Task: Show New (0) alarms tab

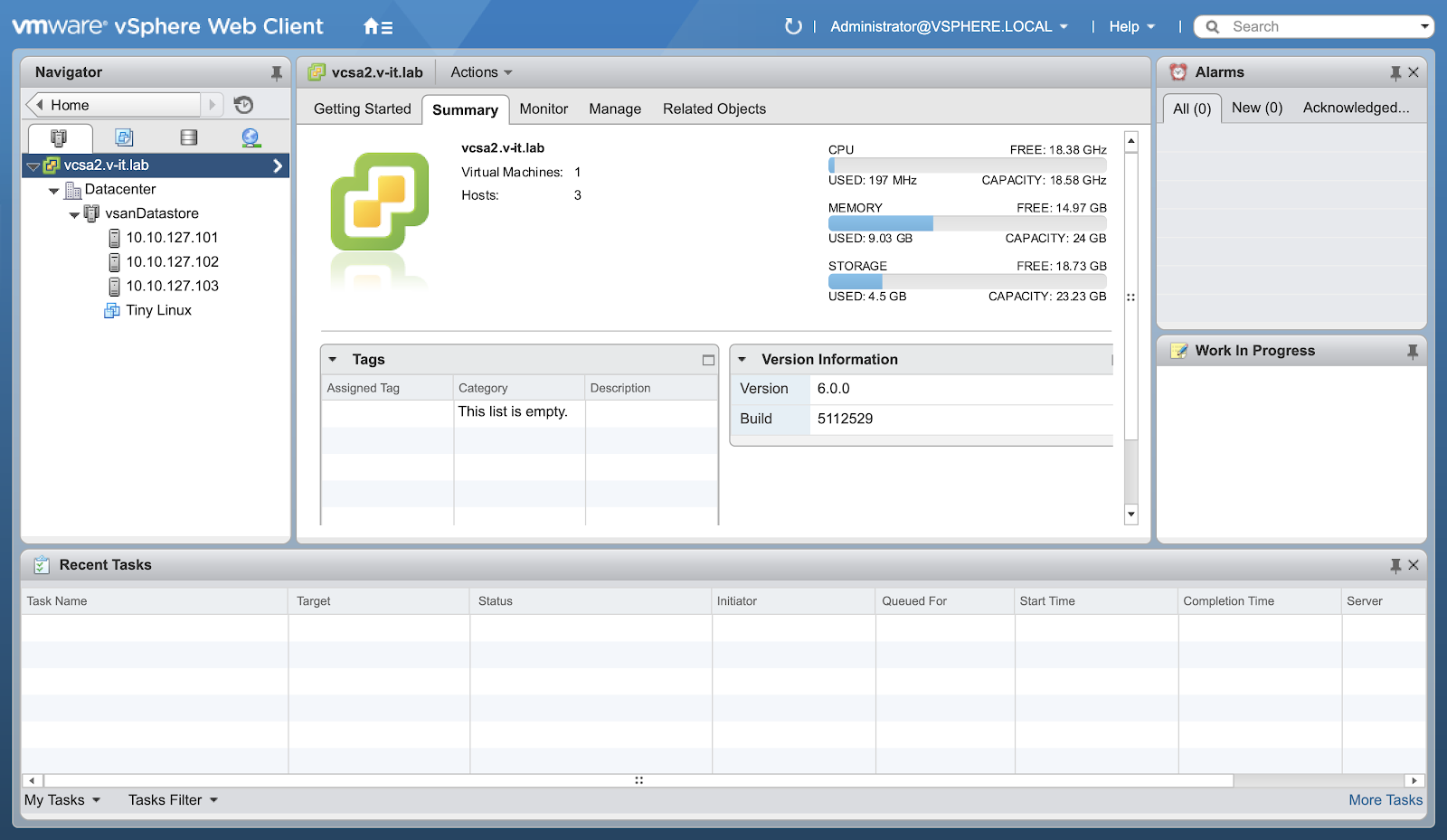Action: point(1257,108)
